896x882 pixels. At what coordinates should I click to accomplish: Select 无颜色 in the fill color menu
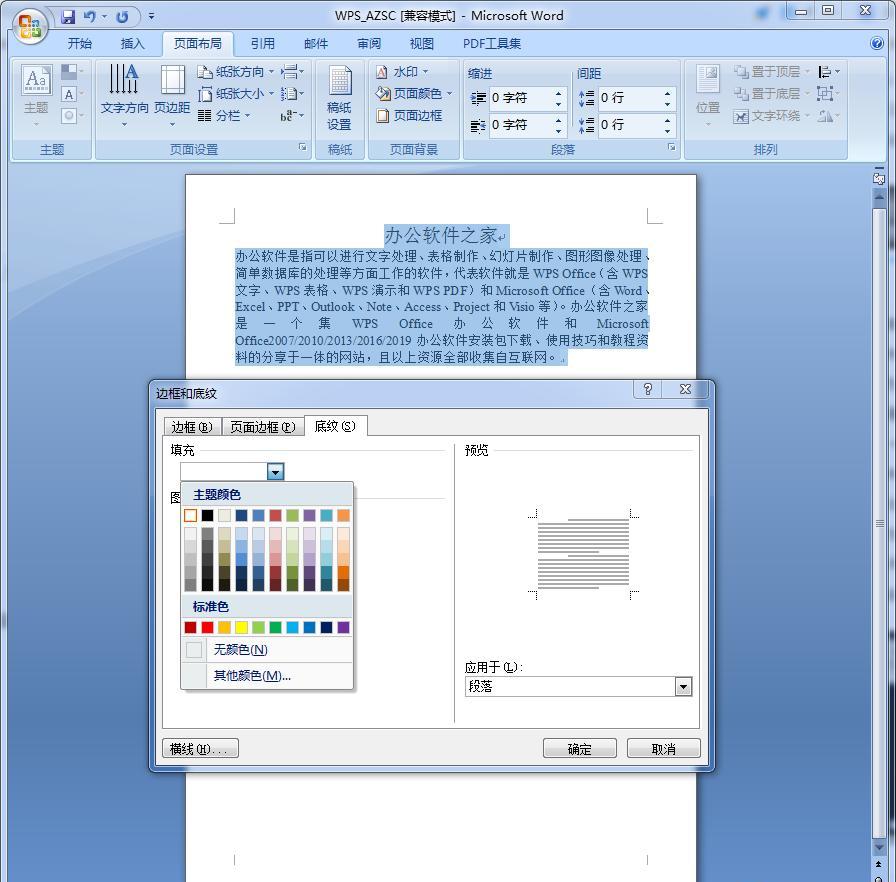pyautogui.click(x=239, y=649)
